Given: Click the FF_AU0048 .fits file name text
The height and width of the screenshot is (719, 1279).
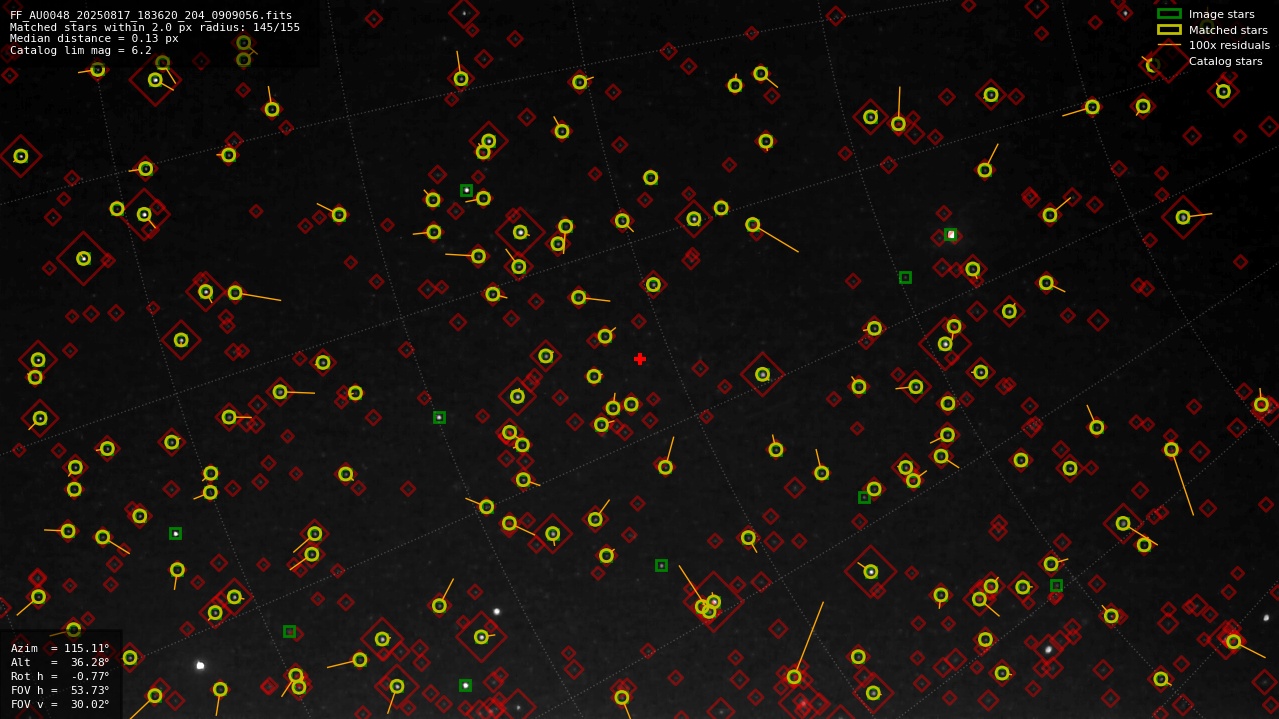Looking at the screenshot, I should pyautogui.click(x=151, y=15).
